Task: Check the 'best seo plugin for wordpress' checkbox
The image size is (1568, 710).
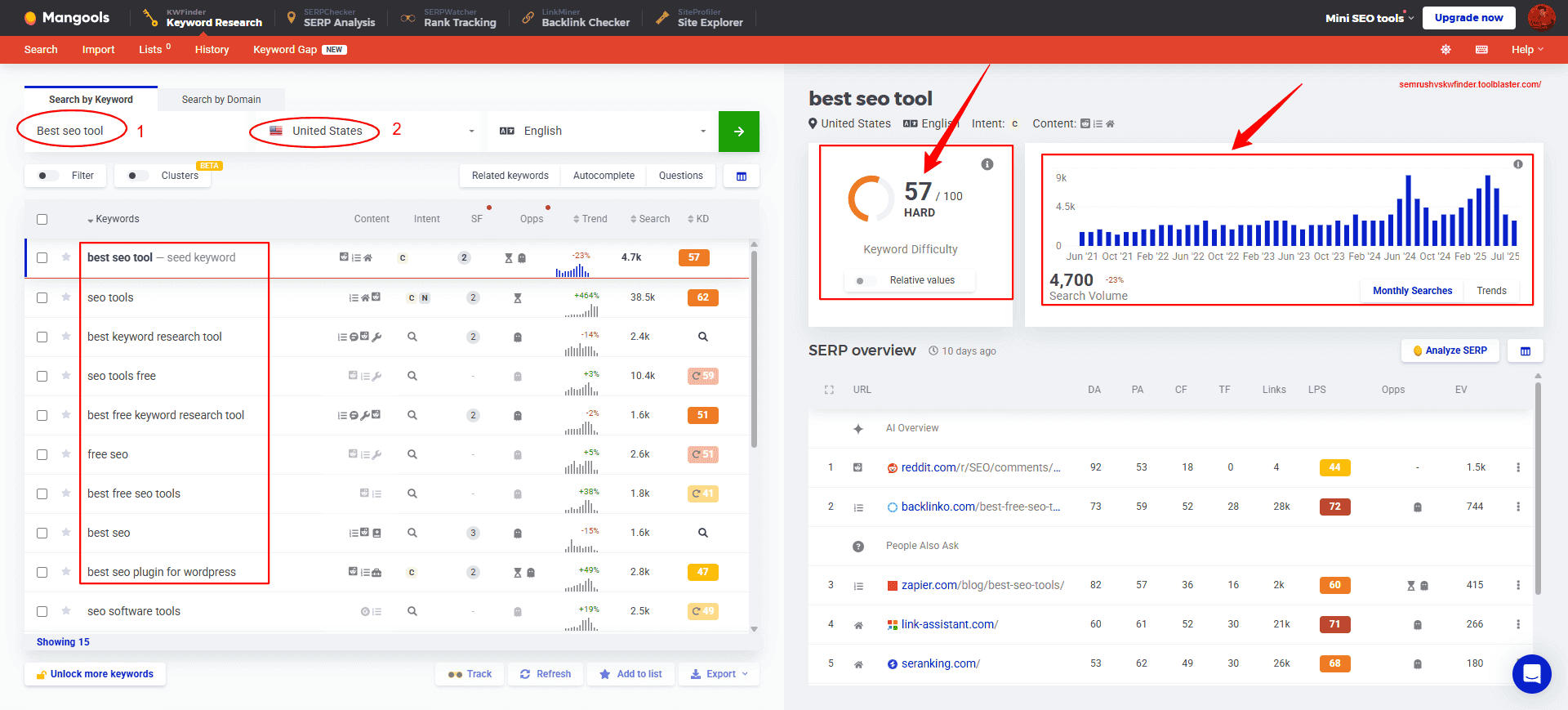Action: 42,573
